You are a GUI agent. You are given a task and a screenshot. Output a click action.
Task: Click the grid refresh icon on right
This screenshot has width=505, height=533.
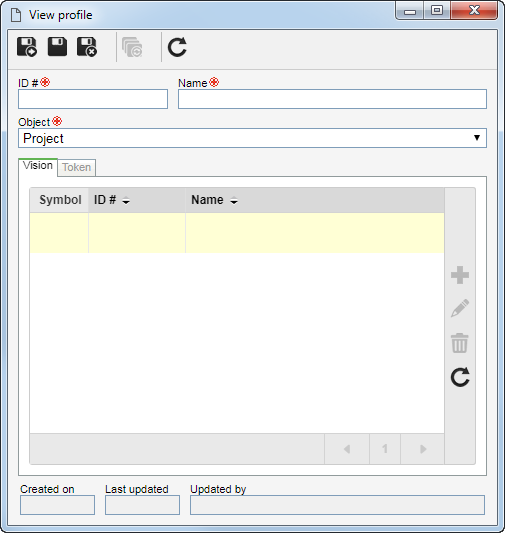click(460, 377)
